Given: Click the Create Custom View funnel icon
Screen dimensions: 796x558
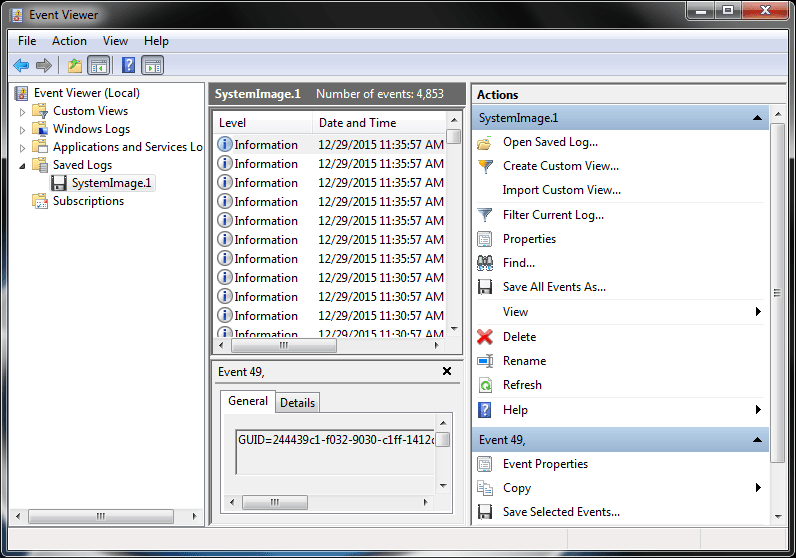Looking at the screenshot, I should click(x=485, y=167).
